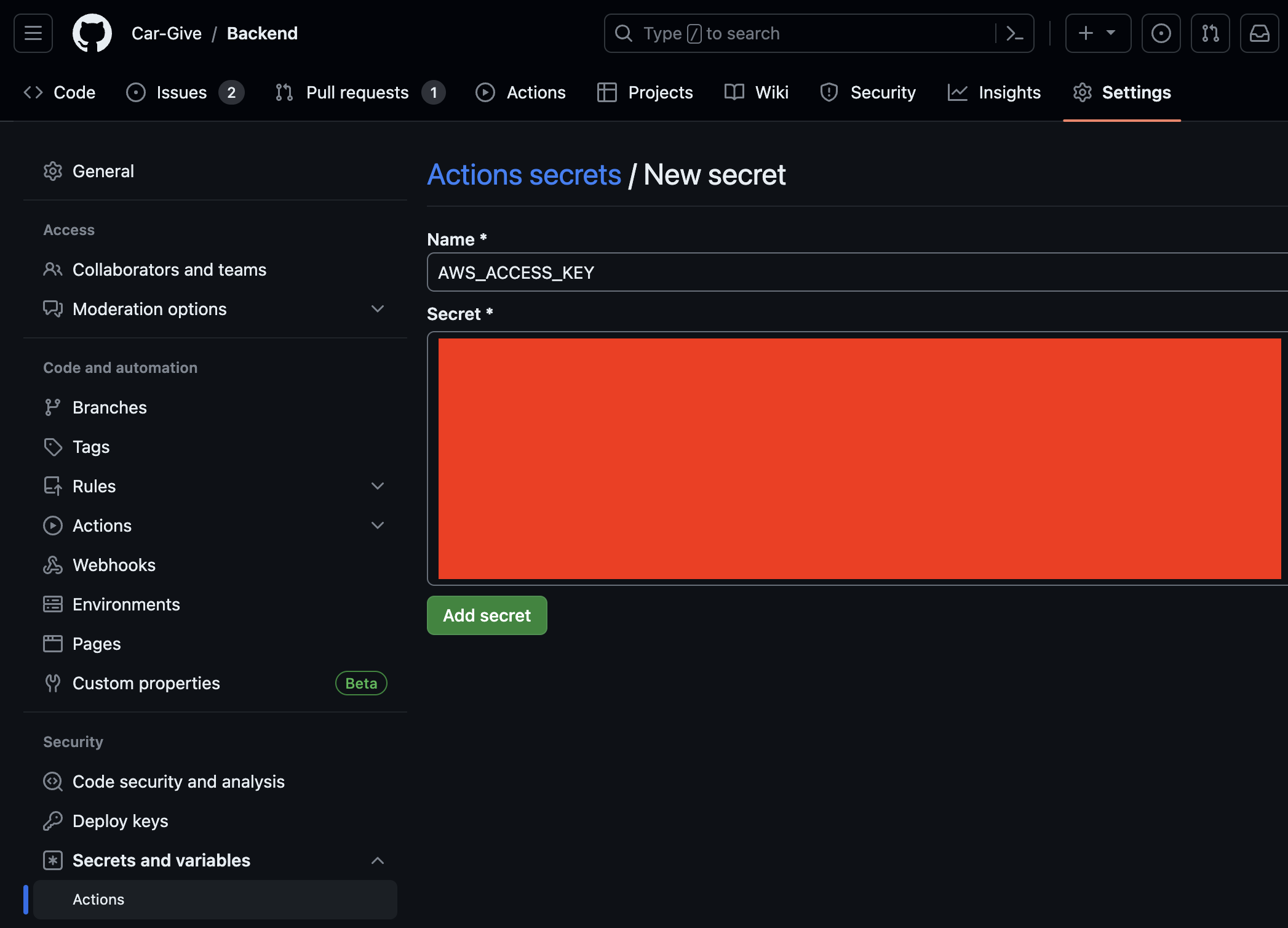1288x928 pixels.
Task: Click the Code security scan icon
Action: click(53, 782)
